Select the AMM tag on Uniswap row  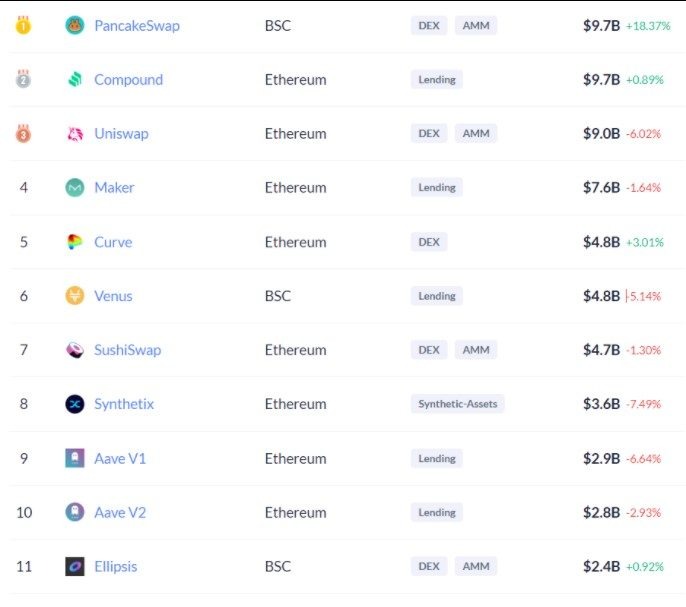[x=476, y=133]
